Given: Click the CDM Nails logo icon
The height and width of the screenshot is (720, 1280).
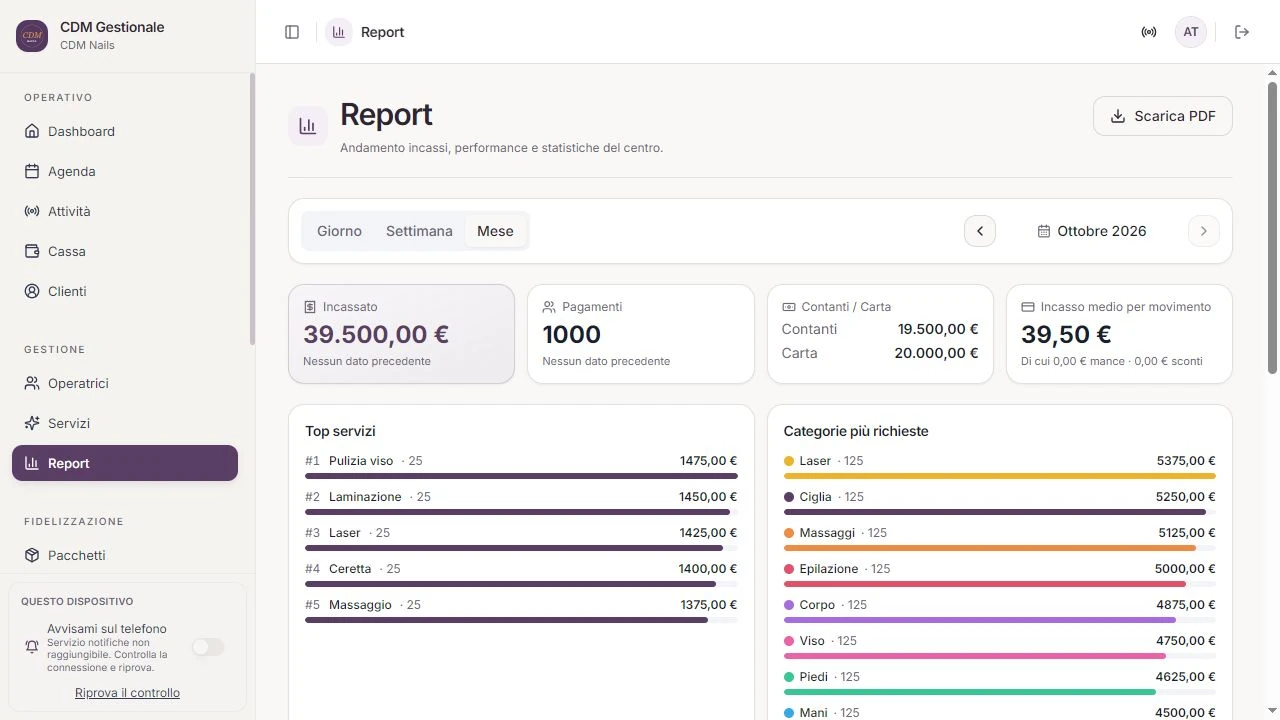Looking at the screenshot, I should point(32,36).
